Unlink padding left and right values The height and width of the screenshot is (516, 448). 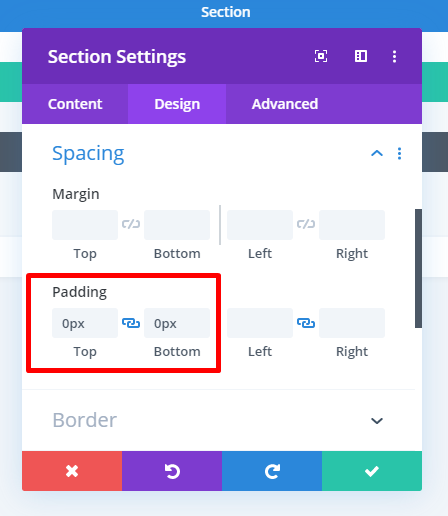click(306, 323)
